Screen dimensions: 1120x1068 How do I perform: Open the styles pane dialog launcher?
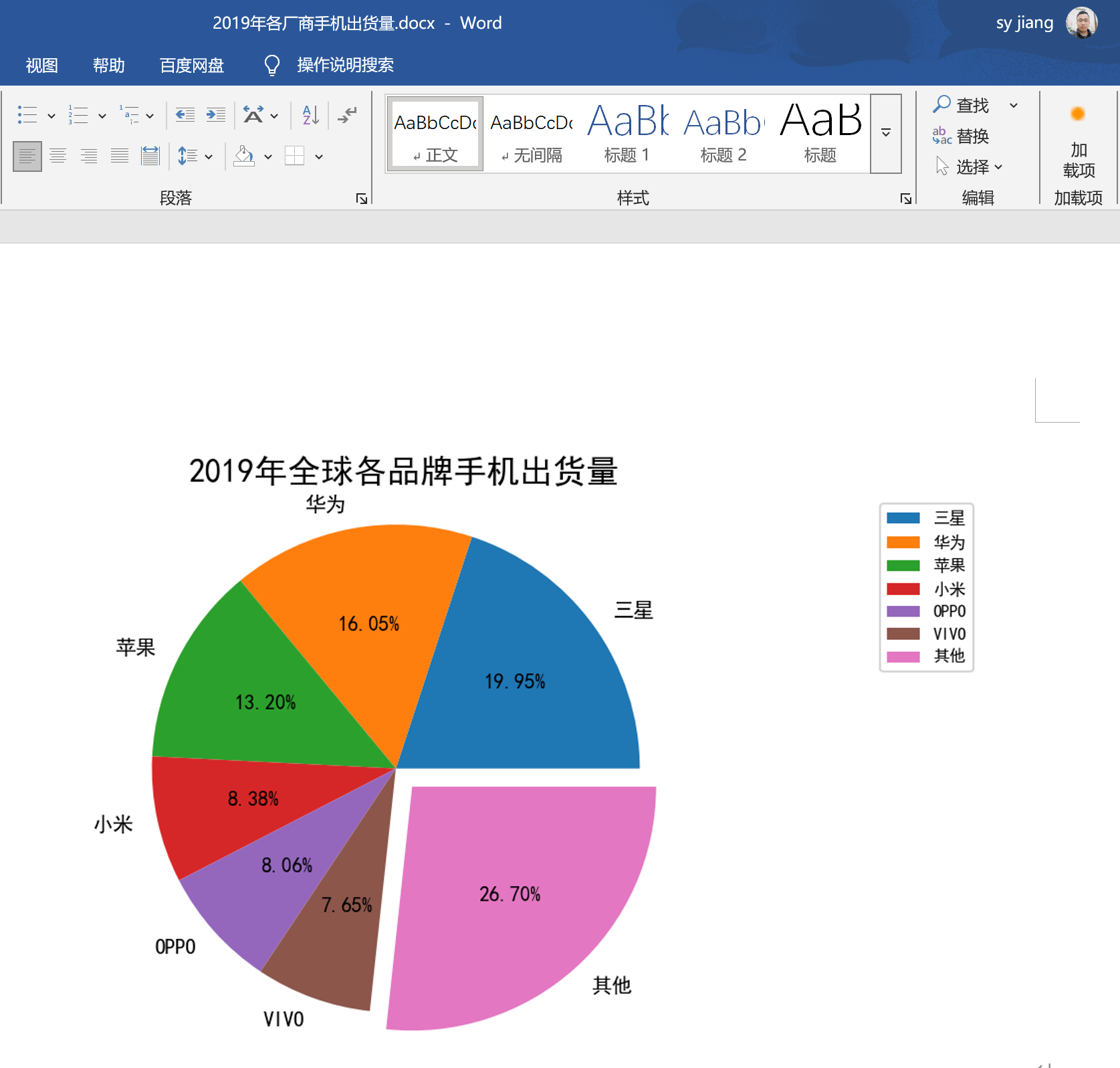coord(906,199)
